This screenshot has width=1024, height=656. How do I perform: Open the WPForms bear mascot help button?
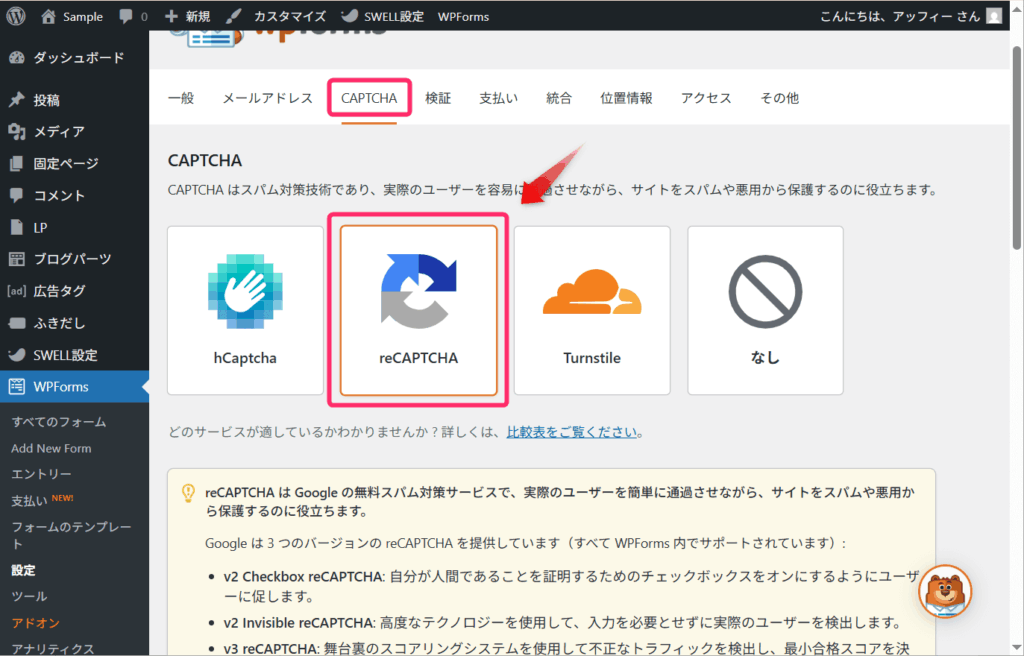(945, 591)
